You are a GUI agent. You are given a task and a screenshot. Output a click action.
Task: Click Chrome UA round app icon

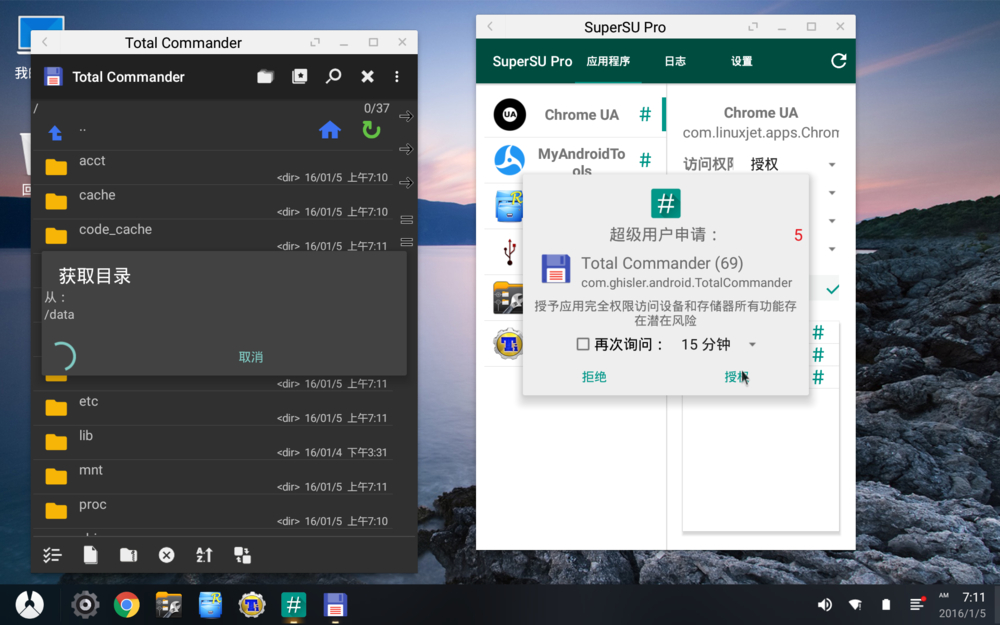(x=510, y=115)
